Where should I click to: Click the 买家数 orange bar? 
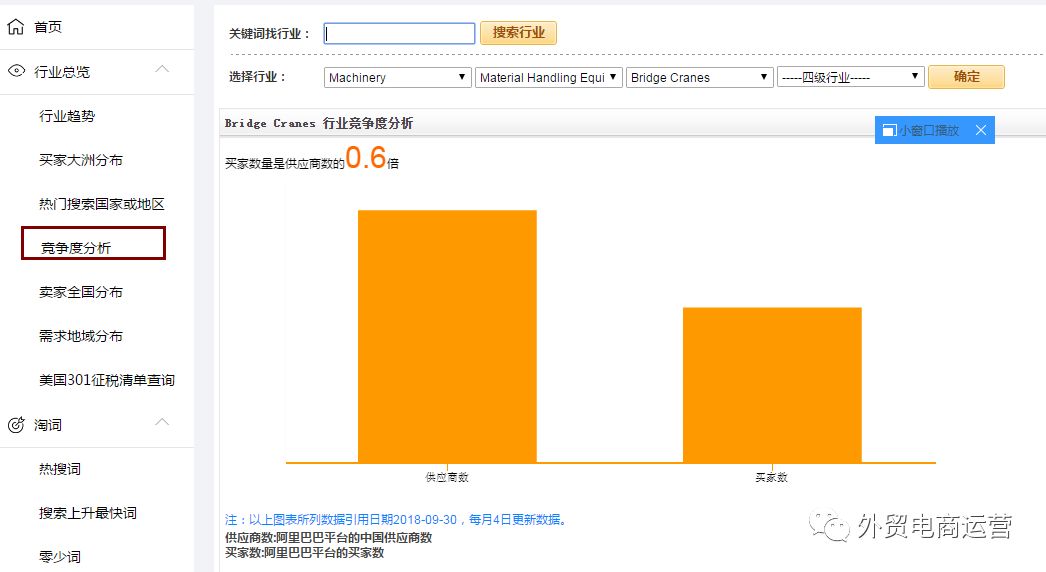click(x=772, y=385)
